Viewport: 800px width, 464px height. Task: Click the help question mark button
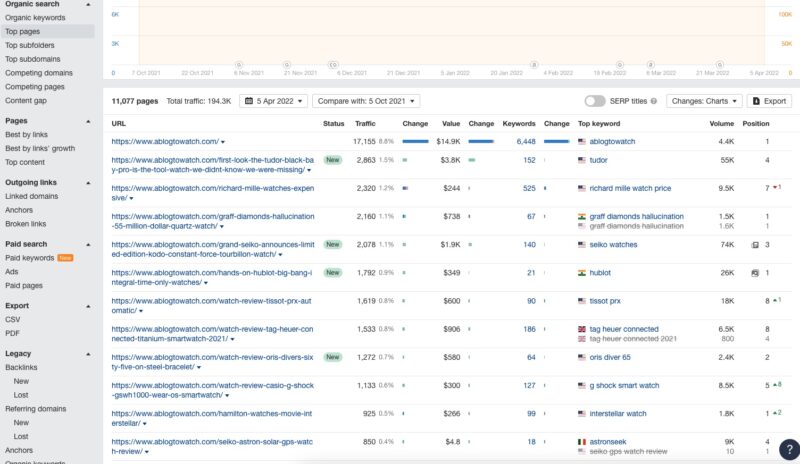coord(789,449)
